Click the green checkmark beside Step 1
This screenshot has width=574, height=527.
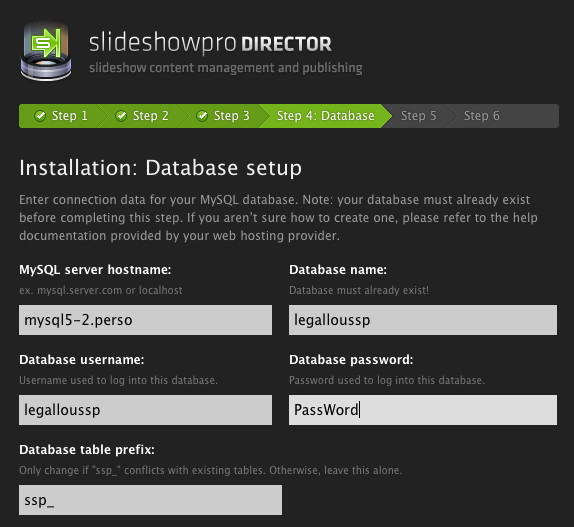click(x=40, y=116)
